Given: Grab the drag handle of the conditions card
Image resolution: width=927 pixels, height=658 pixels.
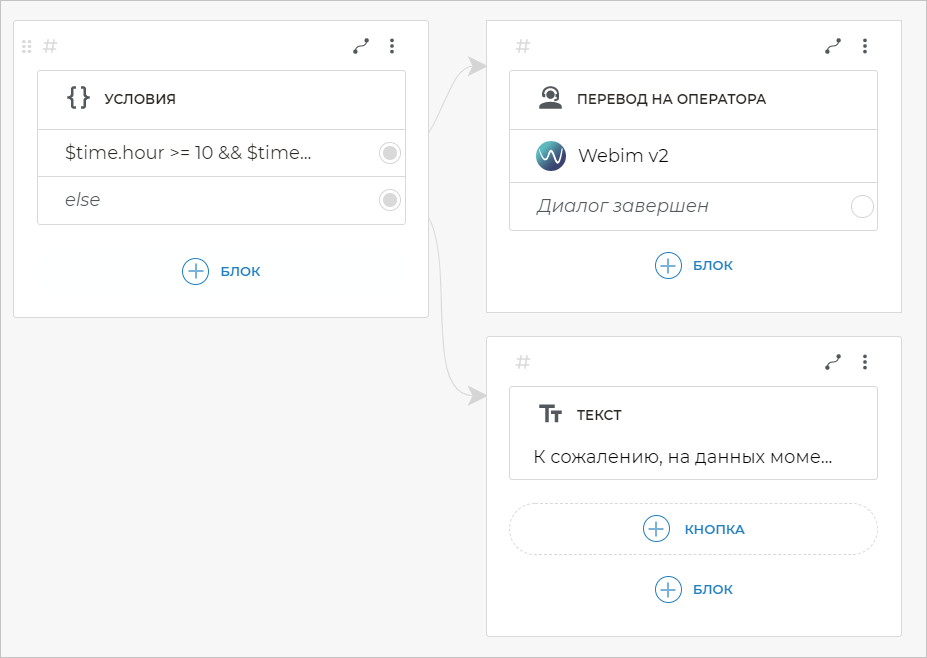Looking at the screenshot, I should 27,46.
